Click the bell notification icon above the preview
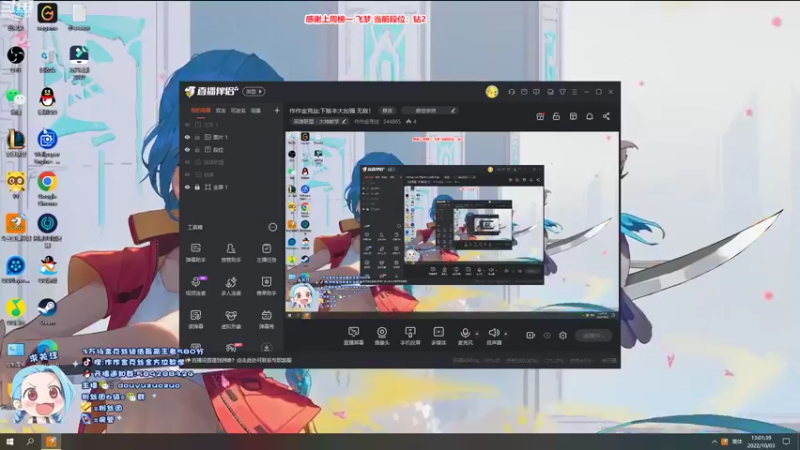 tap(589, 116)
